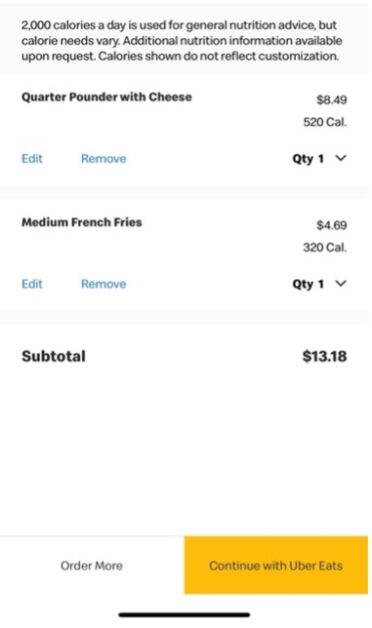This screenshot has height=628, width=372.
Task: Expand the Medium French Fries quantity chevron
Action: click(x=341, y=284)
